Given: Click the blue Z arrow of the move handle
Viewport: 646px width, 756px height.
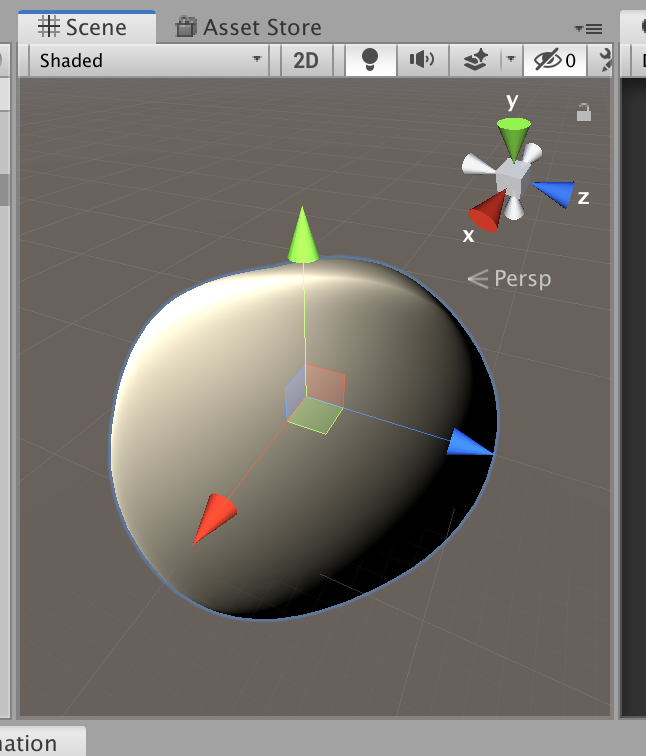Looking at the screenshot, I should 468,444.
